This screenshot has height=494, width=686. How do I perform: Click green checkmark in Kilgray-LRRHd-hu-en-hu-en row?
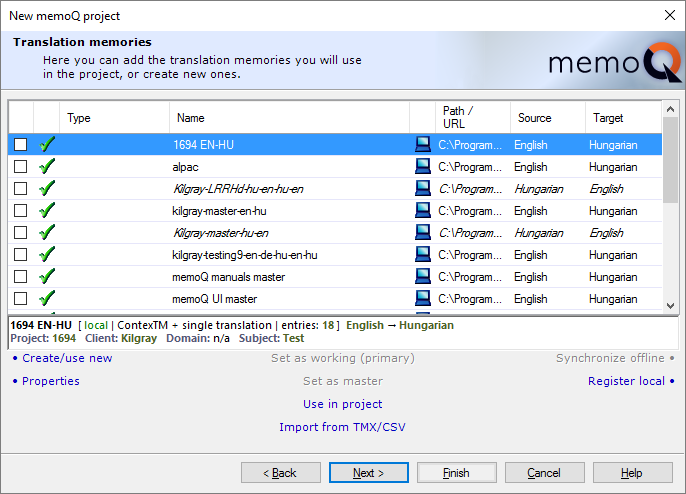click(47, 188)
